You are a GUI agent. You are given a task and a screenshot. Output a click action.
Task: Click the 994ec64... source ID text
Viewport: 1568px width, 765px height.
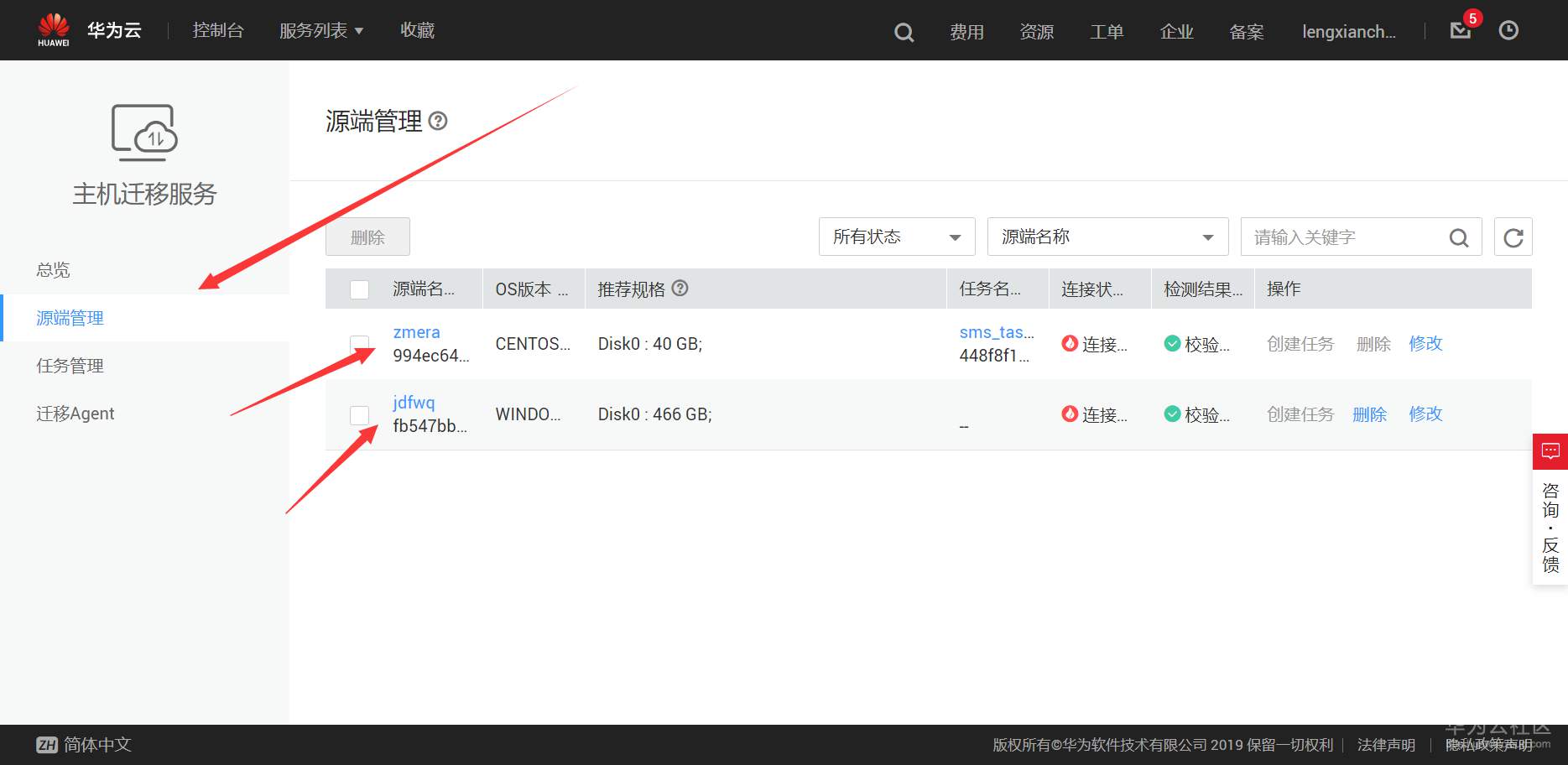pos(431,356)
